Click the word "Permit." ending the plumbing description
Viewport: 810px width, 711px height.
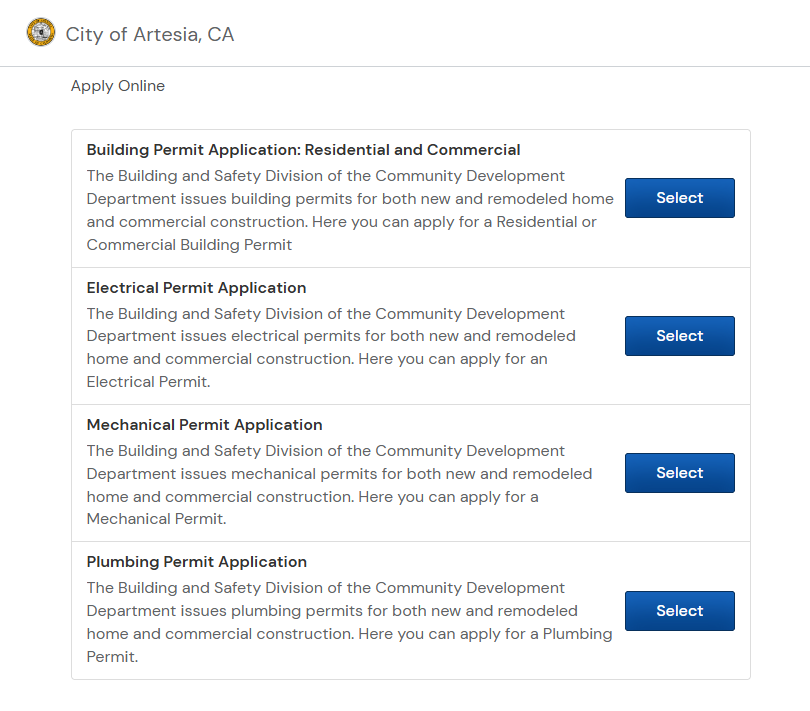pyautogui.click(x=112, y=657)
